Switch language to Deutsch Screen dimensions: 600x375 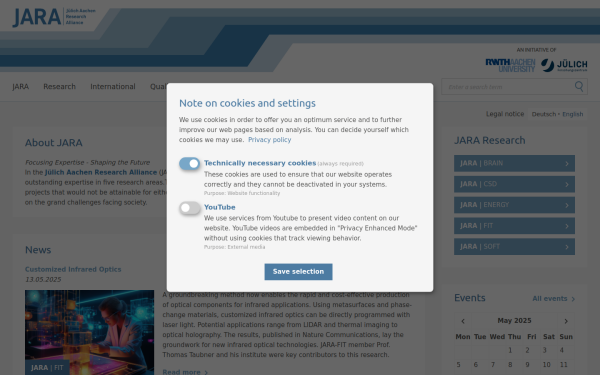point(543,114)
